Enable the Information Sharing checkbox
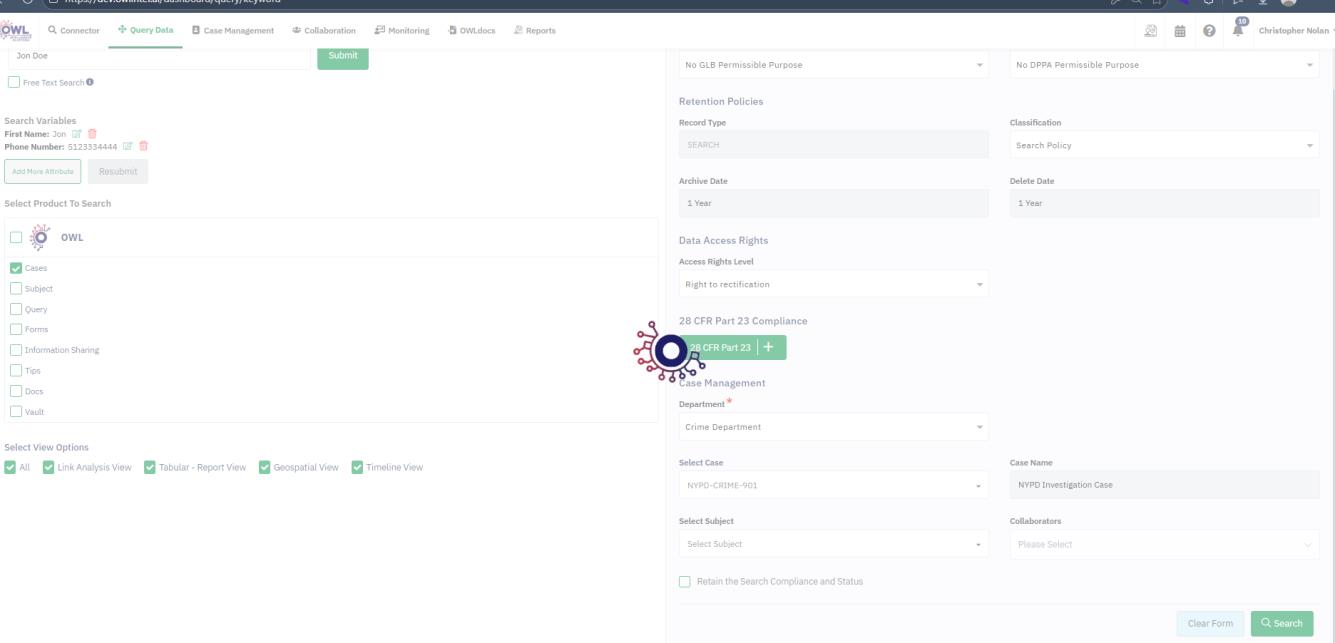This screenshot has width=1335, height=643. click(16, 350)
